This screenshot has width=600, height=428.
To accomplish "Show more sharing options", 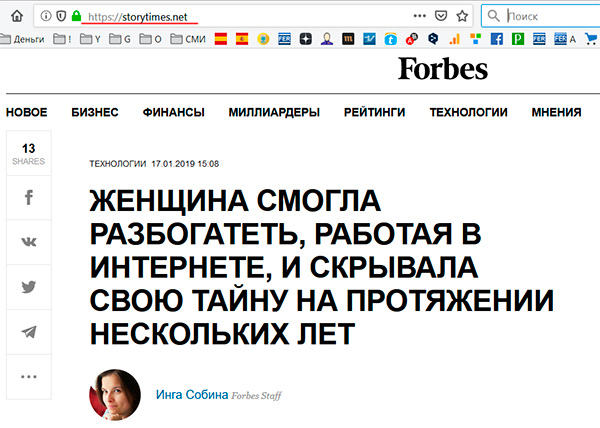I will pos(29,376).
